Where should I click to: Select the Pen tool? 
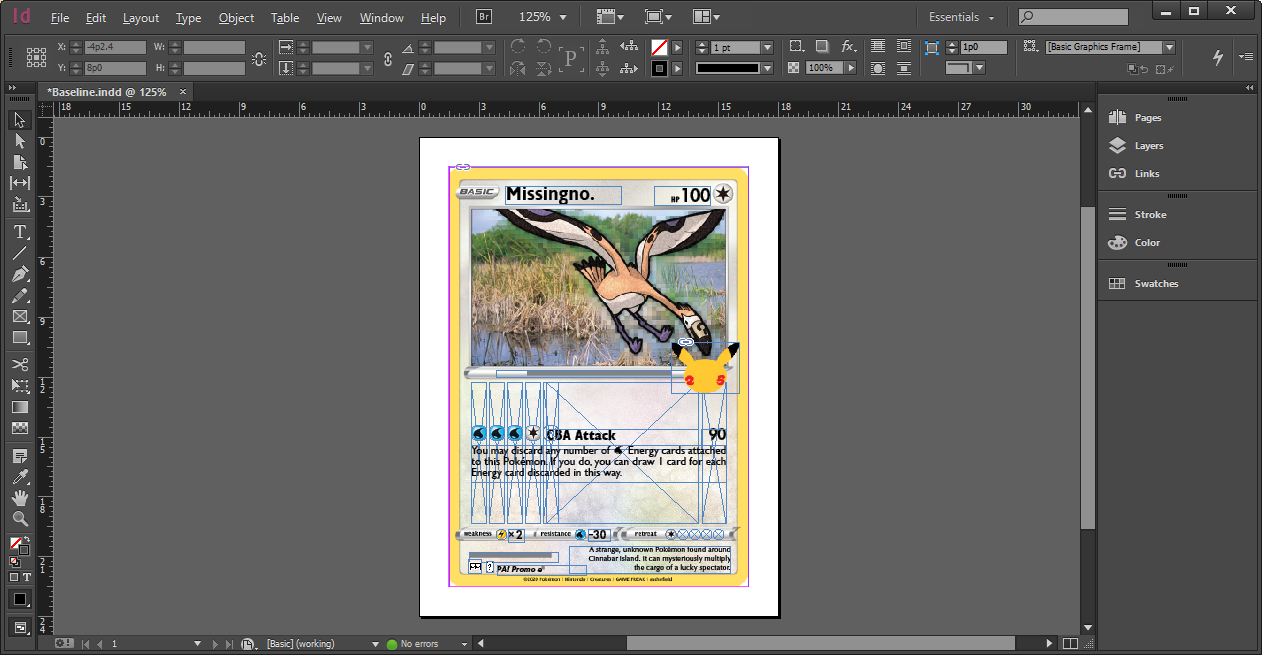[20, 274]
